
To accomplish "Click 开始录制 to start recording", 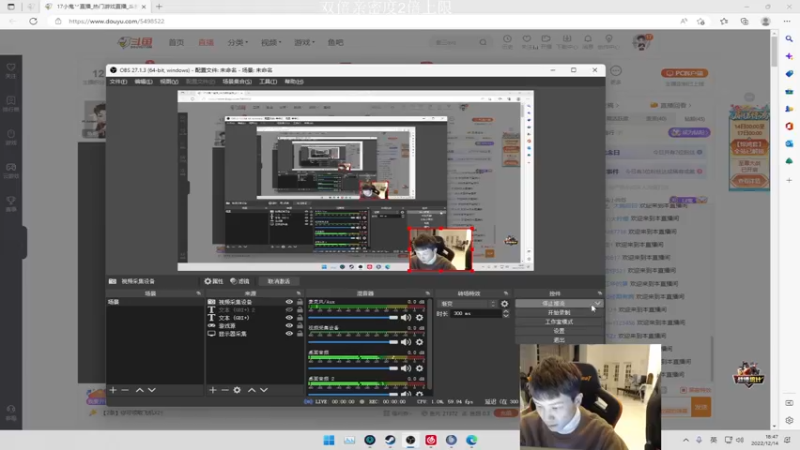I will pos(559,313).
